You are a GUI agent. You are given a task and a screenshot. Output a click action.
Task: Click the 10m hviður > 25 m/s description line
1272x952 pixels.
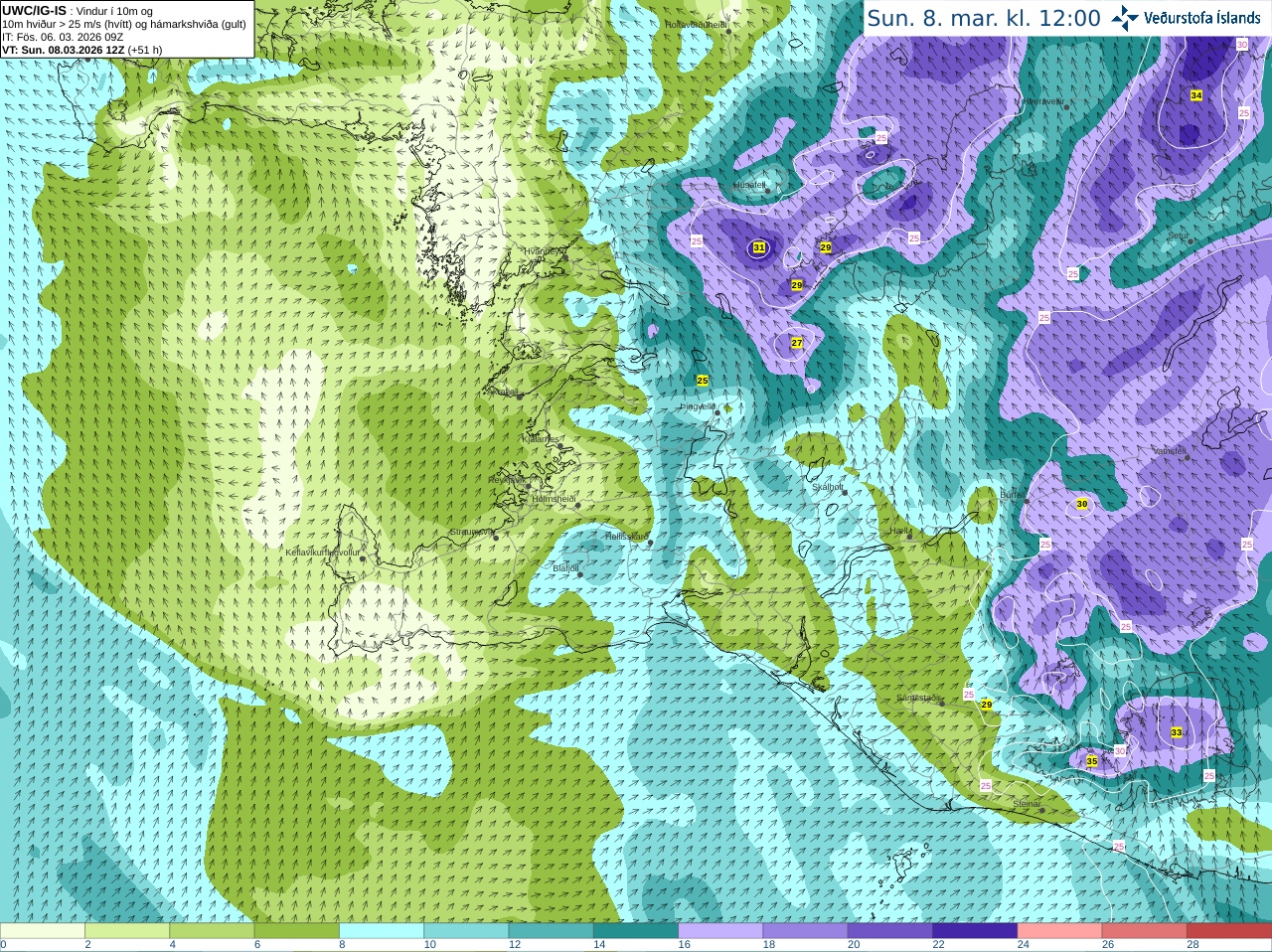[124, 24]
